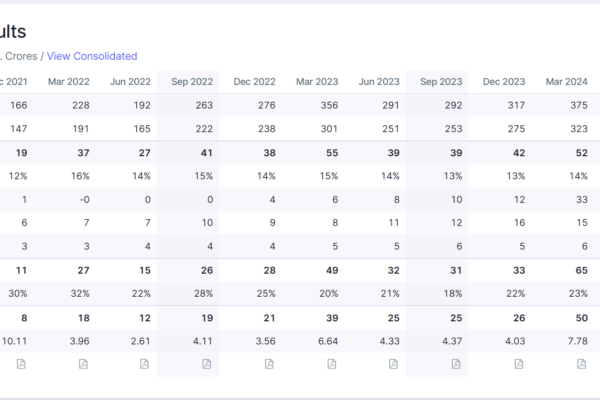
Task: Select the Mar 2023 column header
Action: tap(317, 82)
